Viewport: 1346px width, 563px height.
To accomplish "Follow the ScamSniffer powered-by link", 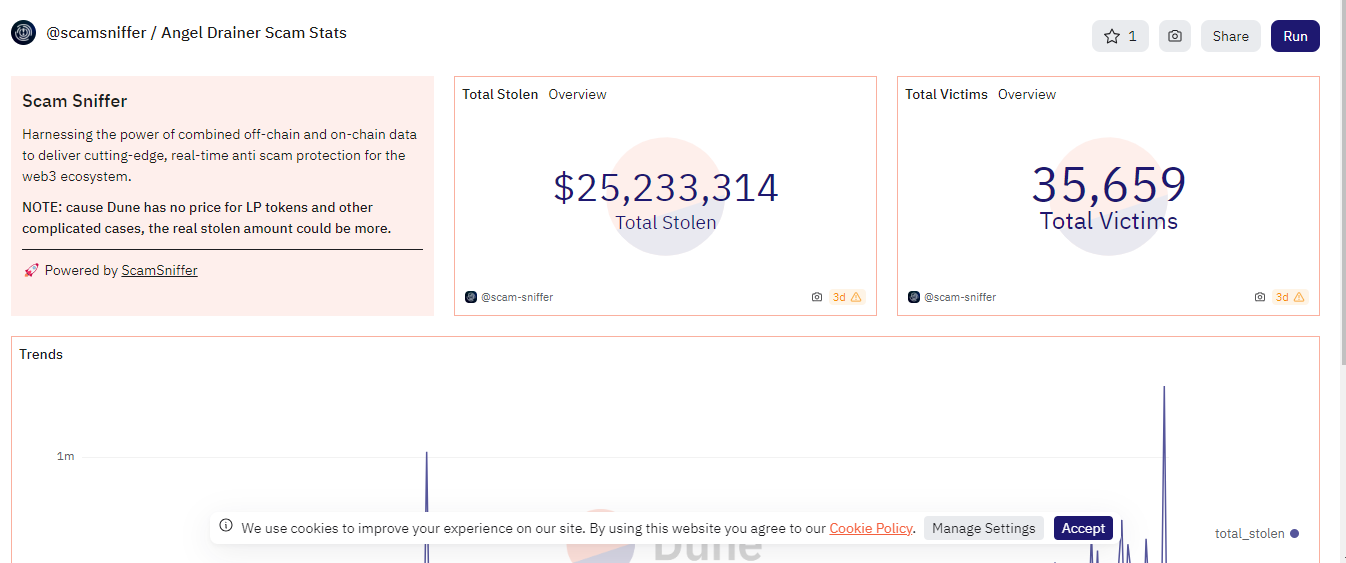I will click(159, 270).
